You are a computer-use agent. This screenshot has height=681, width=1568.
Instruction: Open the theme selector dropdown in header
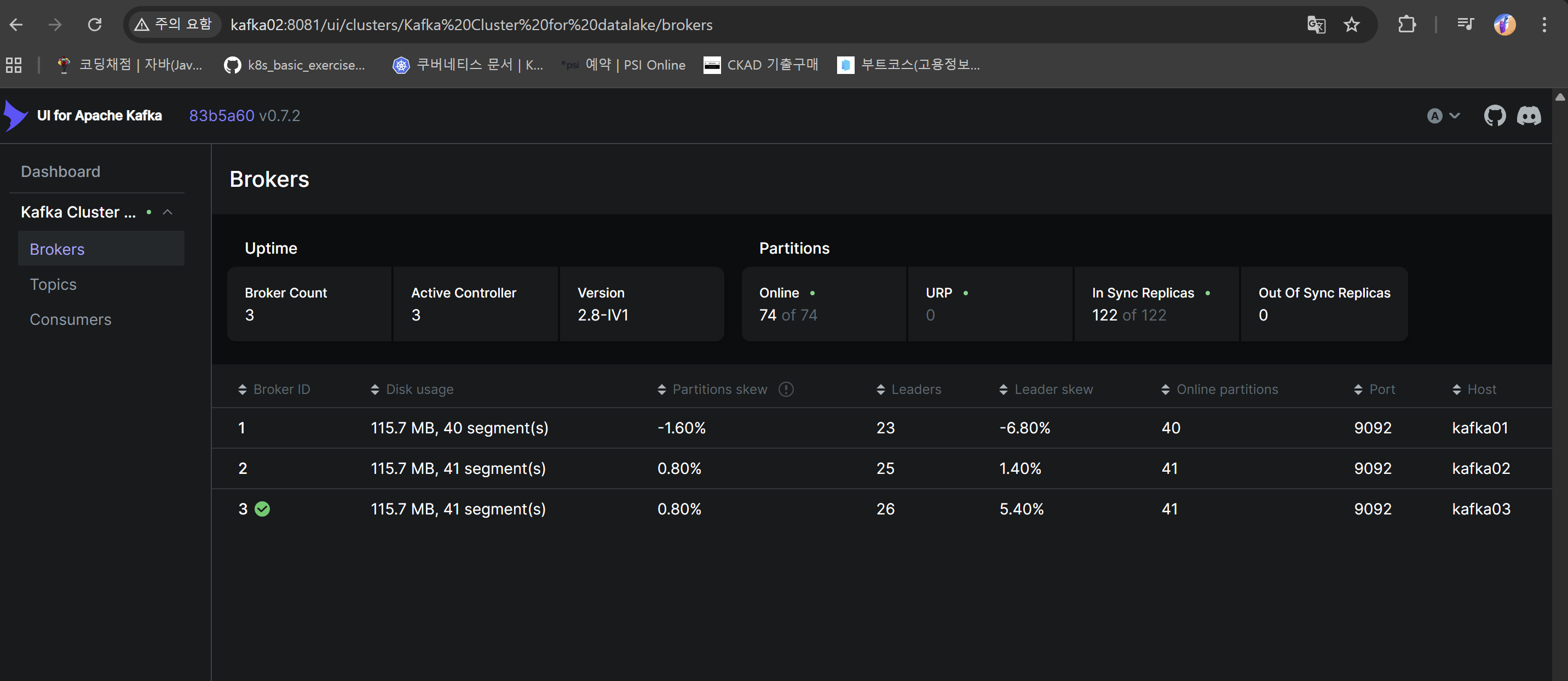[1443, 116]
